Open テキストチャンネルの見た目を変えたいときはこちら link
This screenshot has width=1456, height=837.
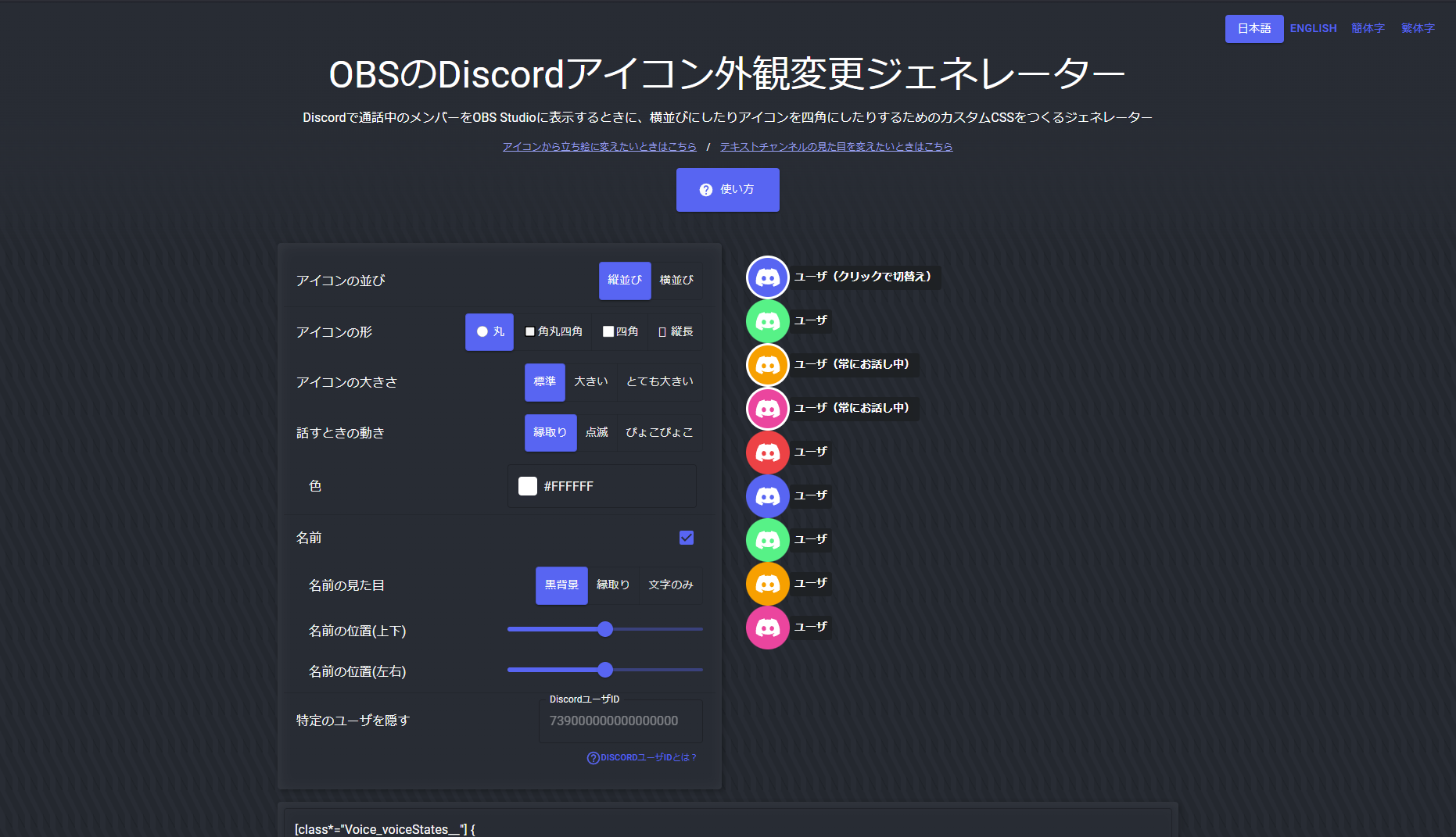pos(836,147)
